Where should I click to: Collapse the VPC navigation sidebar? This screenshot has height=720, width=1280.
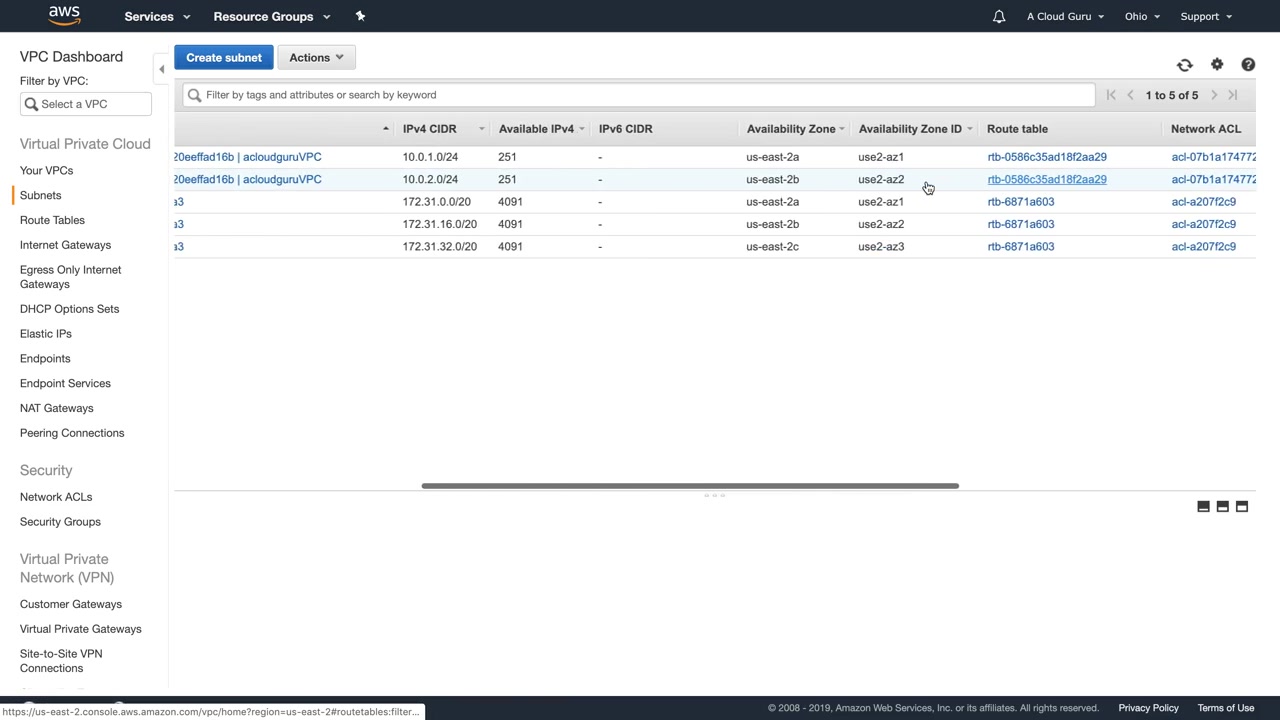pos(161,69)
